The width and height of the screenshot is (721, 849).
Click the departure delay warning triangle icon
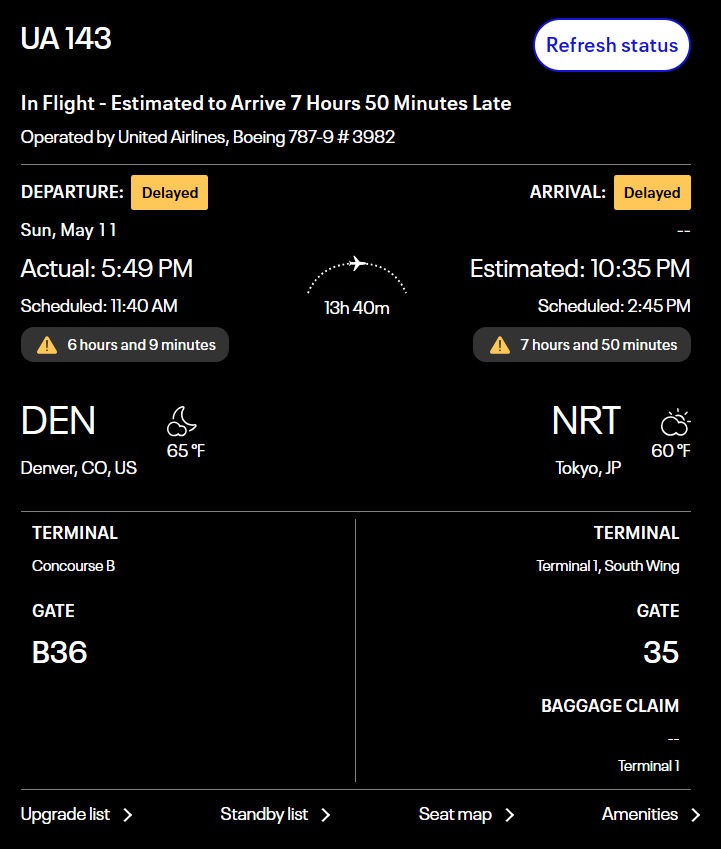tap(46, 345)
